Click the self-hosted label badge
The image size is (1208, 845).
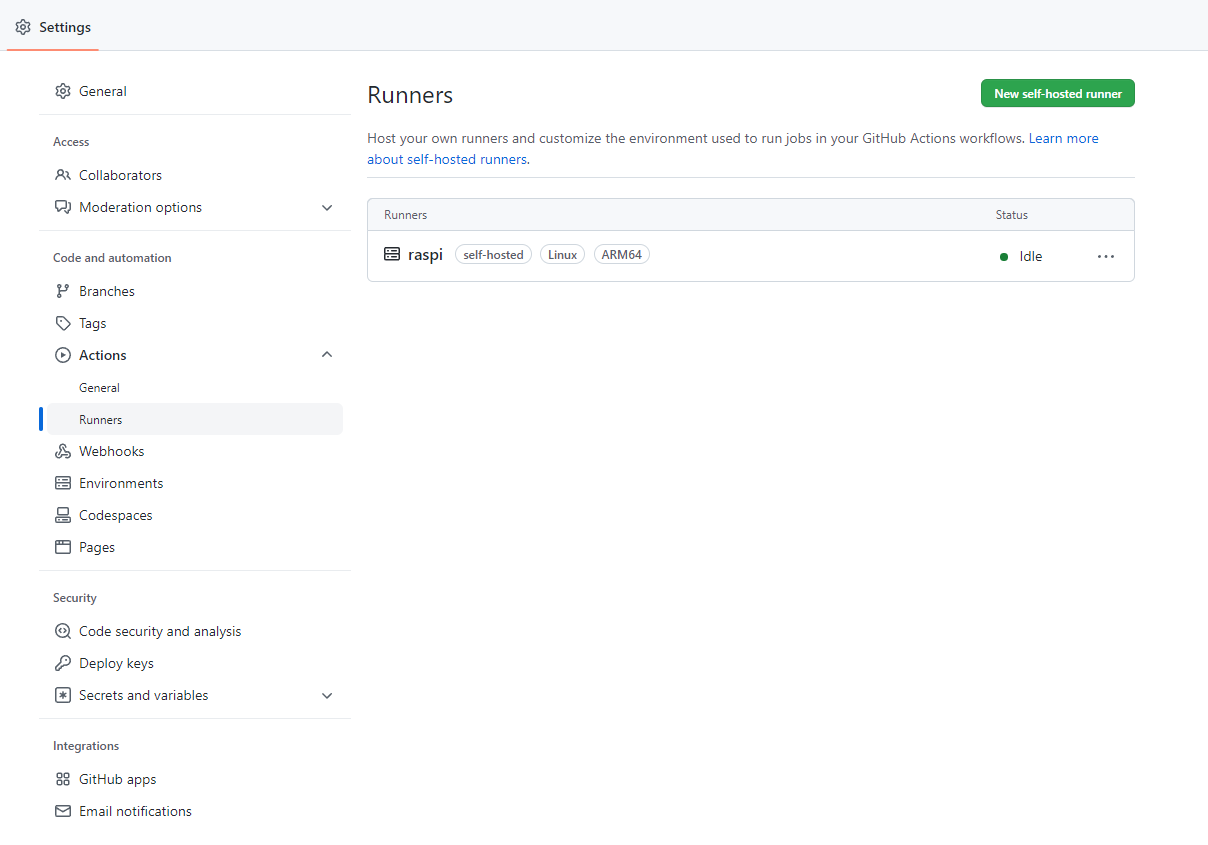tap(493, 255)
